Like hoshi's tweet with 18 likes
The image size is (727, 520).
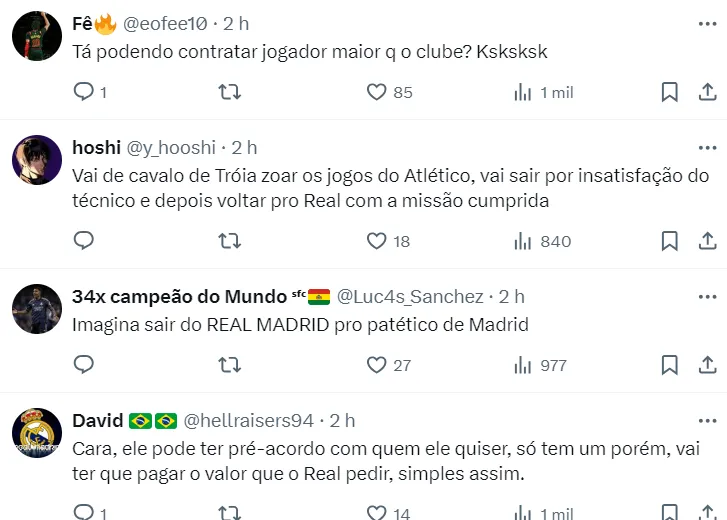point(376,241)
